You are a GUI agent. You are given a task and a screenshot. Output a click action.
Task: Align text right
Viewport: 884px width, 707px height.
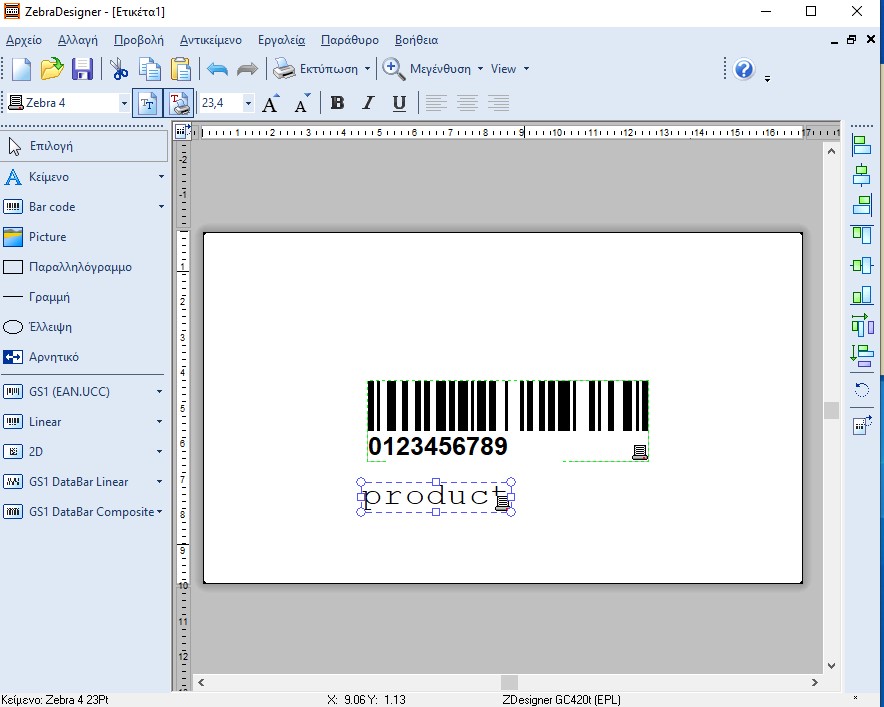tap(498, 103)
